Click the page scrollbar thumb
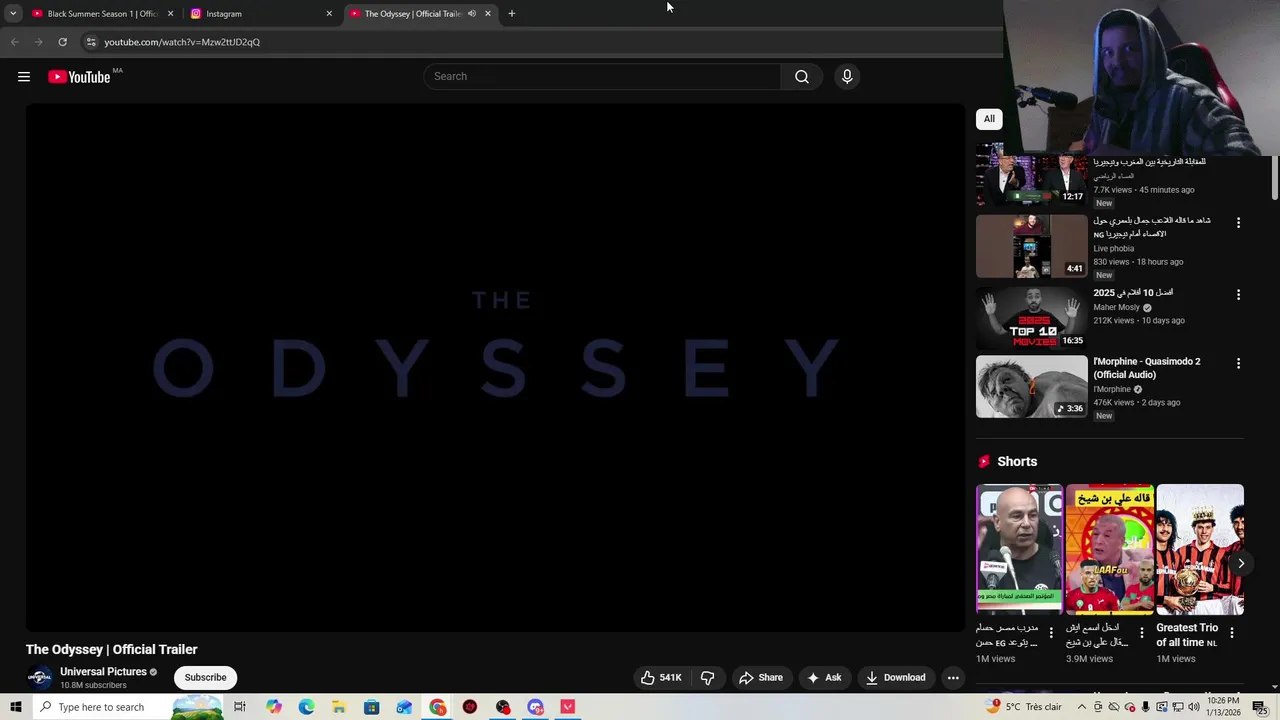 tap(1274, 177)
